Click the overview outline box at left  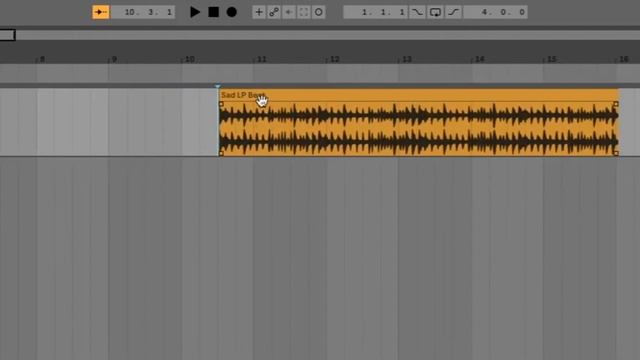7,35
